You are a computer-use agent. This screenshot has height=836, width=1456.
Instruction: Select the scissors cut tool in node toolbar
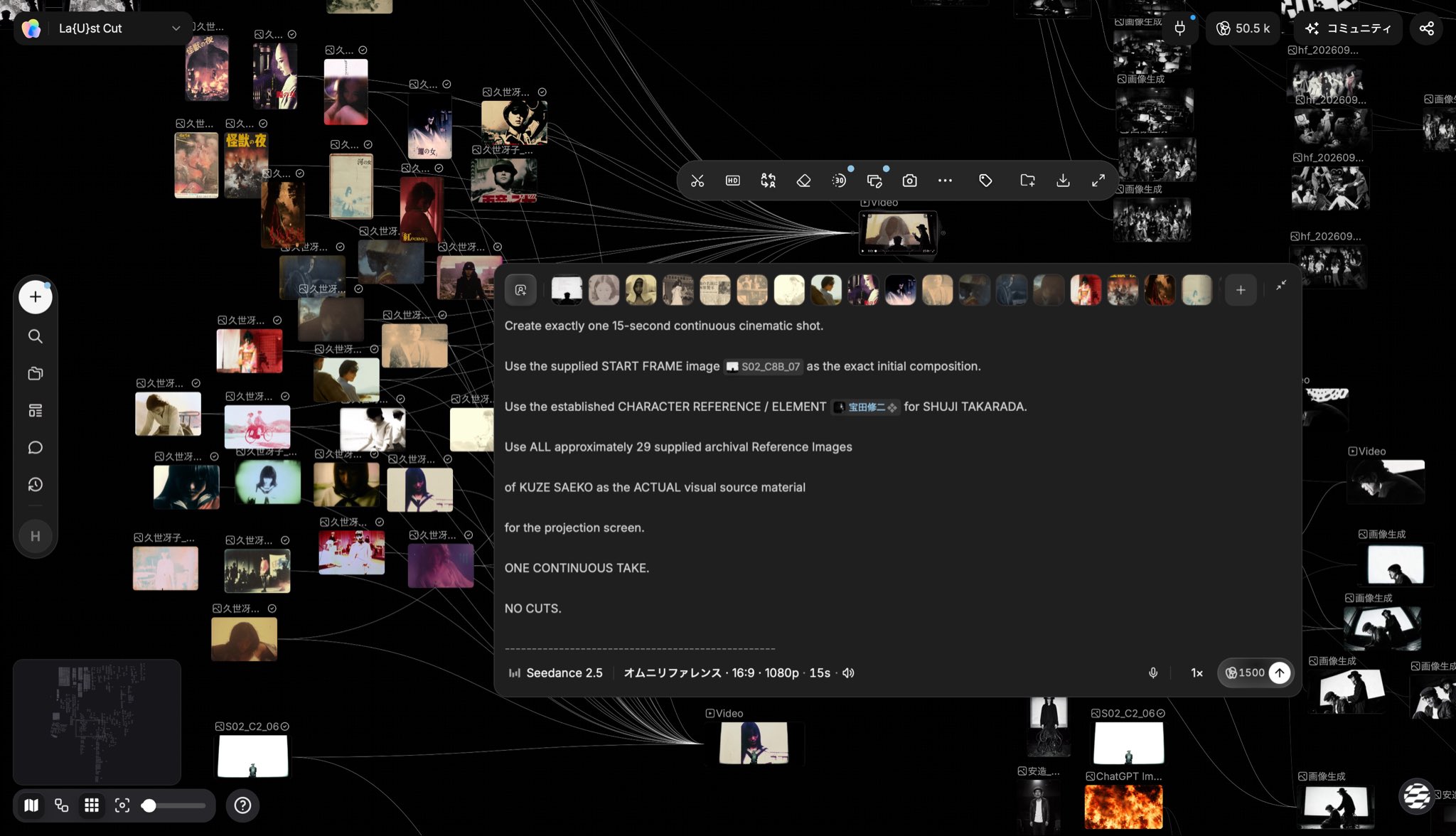697,181
